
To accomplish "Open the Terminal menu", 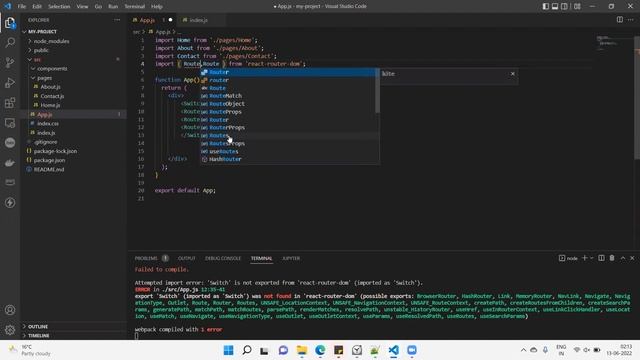I will 135,6.
